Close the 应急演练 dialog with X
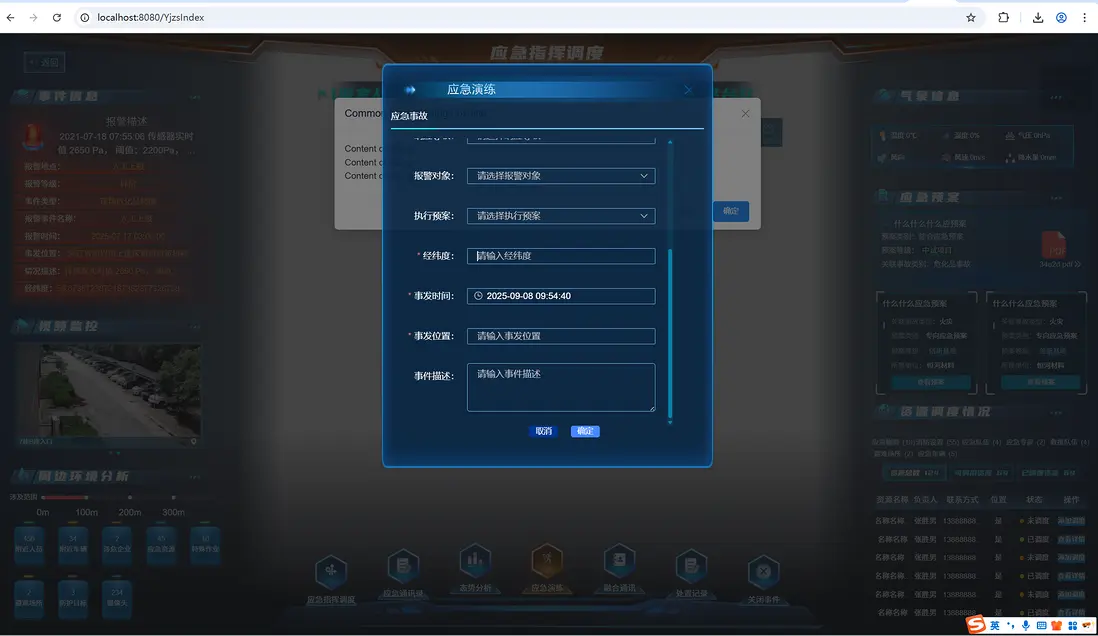The height and width of the screenshot is (636, 1098). 688,90
